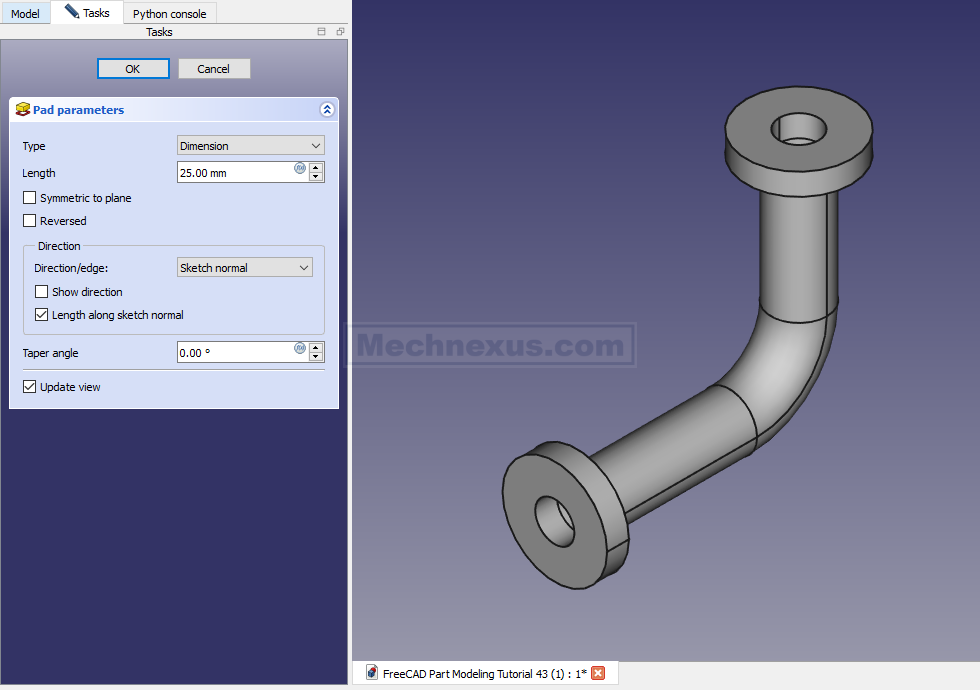This screenshot has height=690, width=980.
Task: Decrease Taper angle with down arrow
Action: pos(316,357)
